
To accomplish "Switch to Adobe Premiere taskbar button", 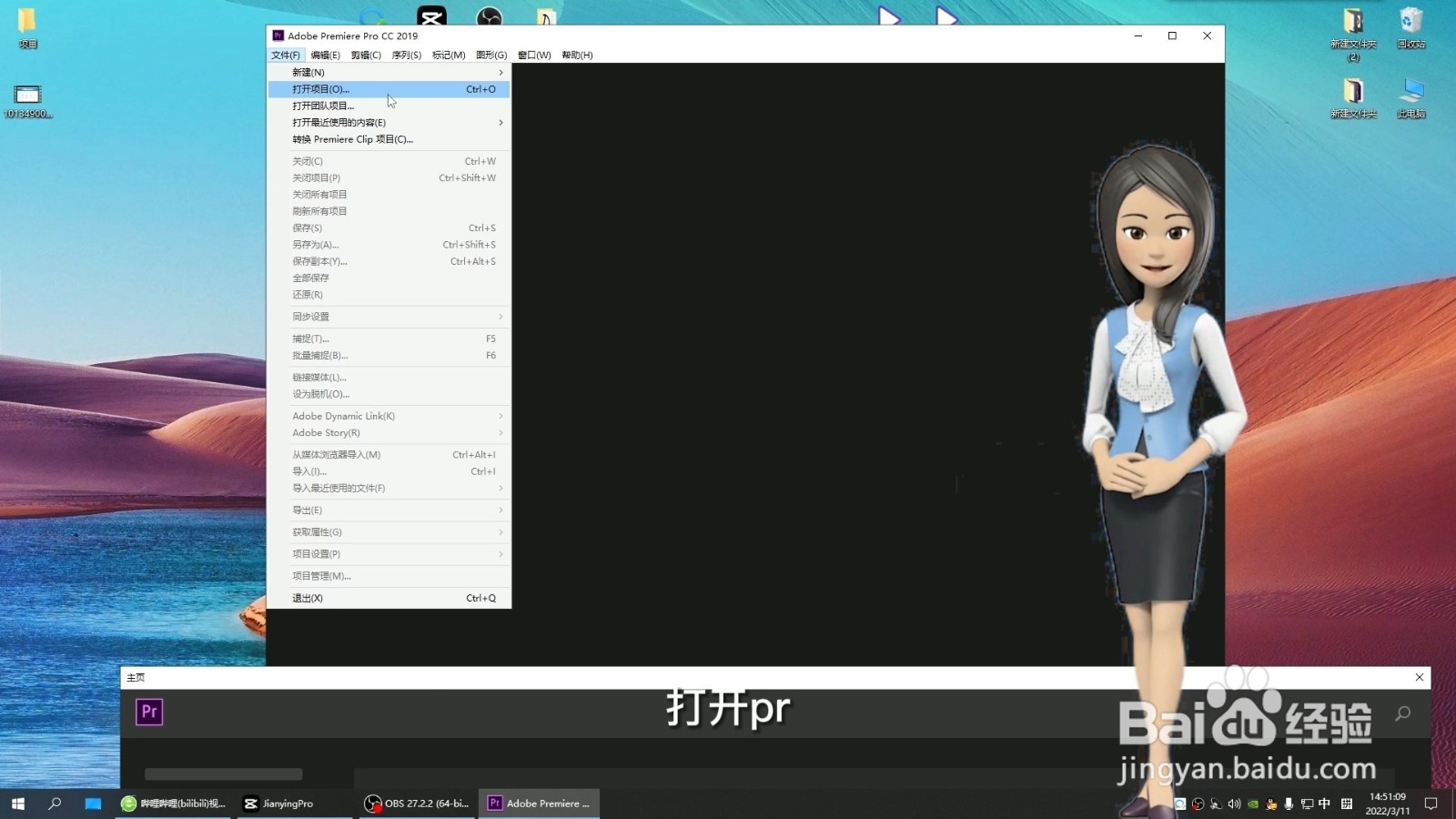I will (x=540, y=804).
